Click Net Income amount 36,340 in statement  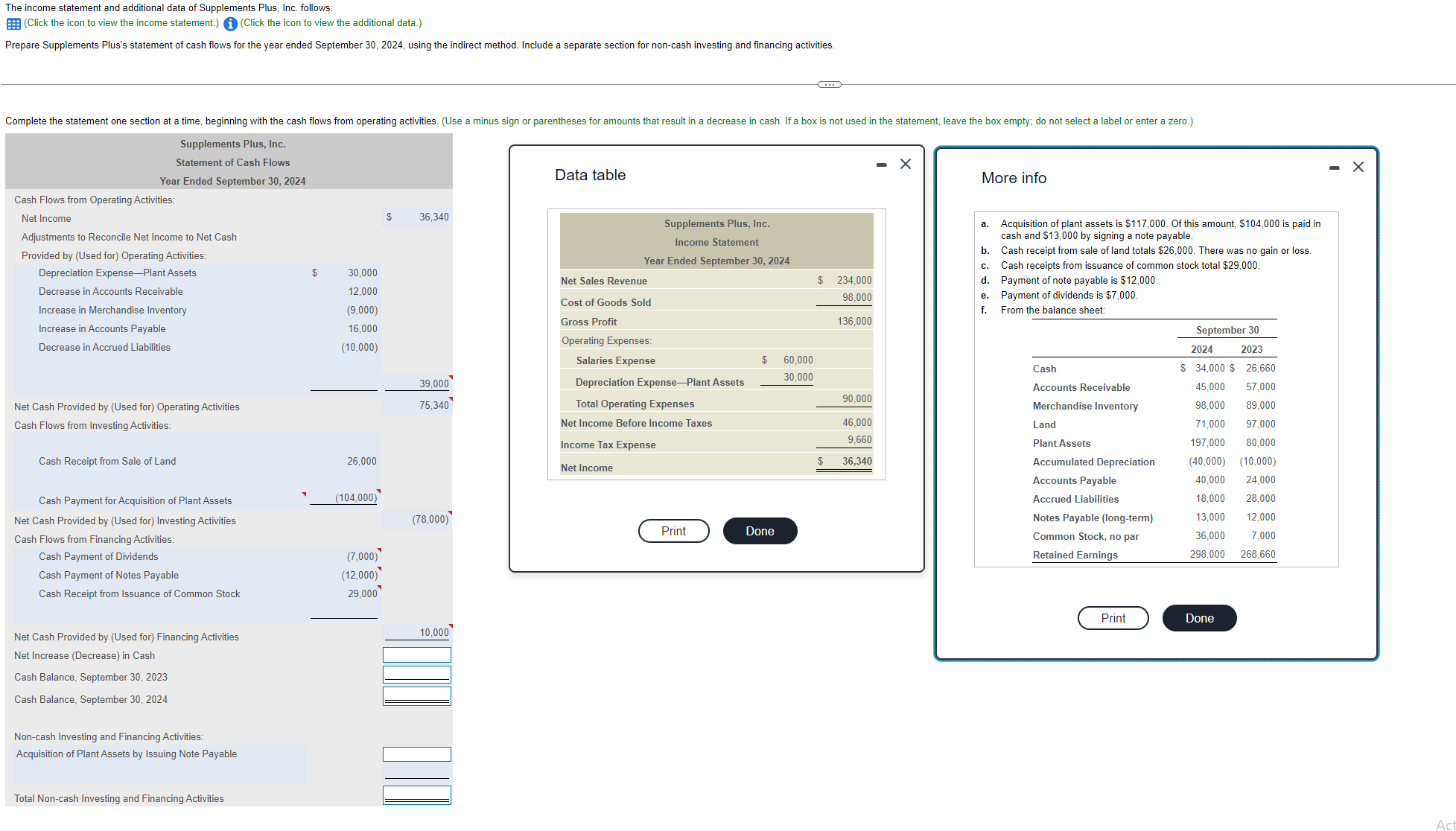point(433,217)
